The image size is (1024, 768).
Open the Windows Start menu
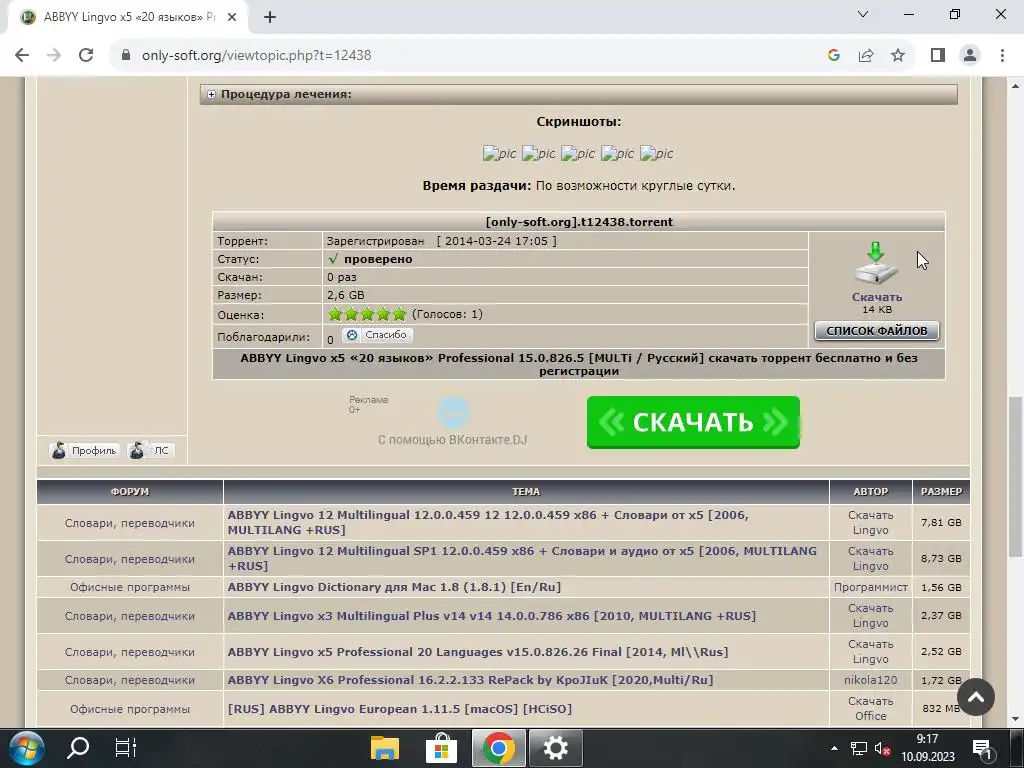tap(27, 748)
